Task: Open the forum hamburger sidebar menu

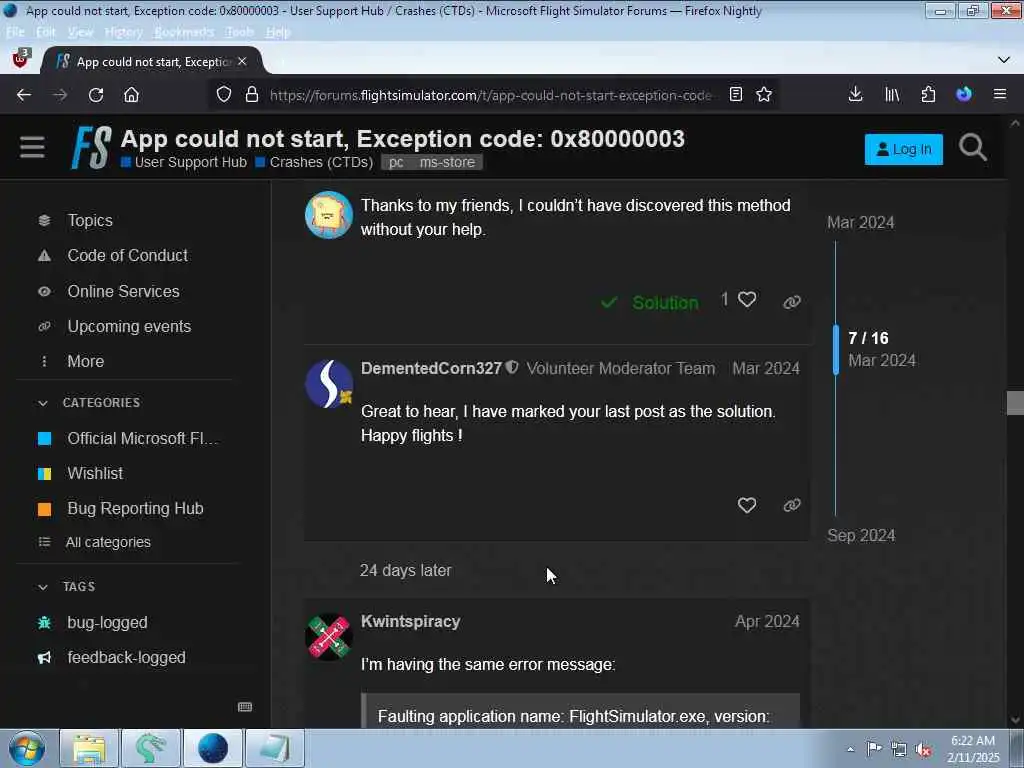Action: (x=32, y=148)
